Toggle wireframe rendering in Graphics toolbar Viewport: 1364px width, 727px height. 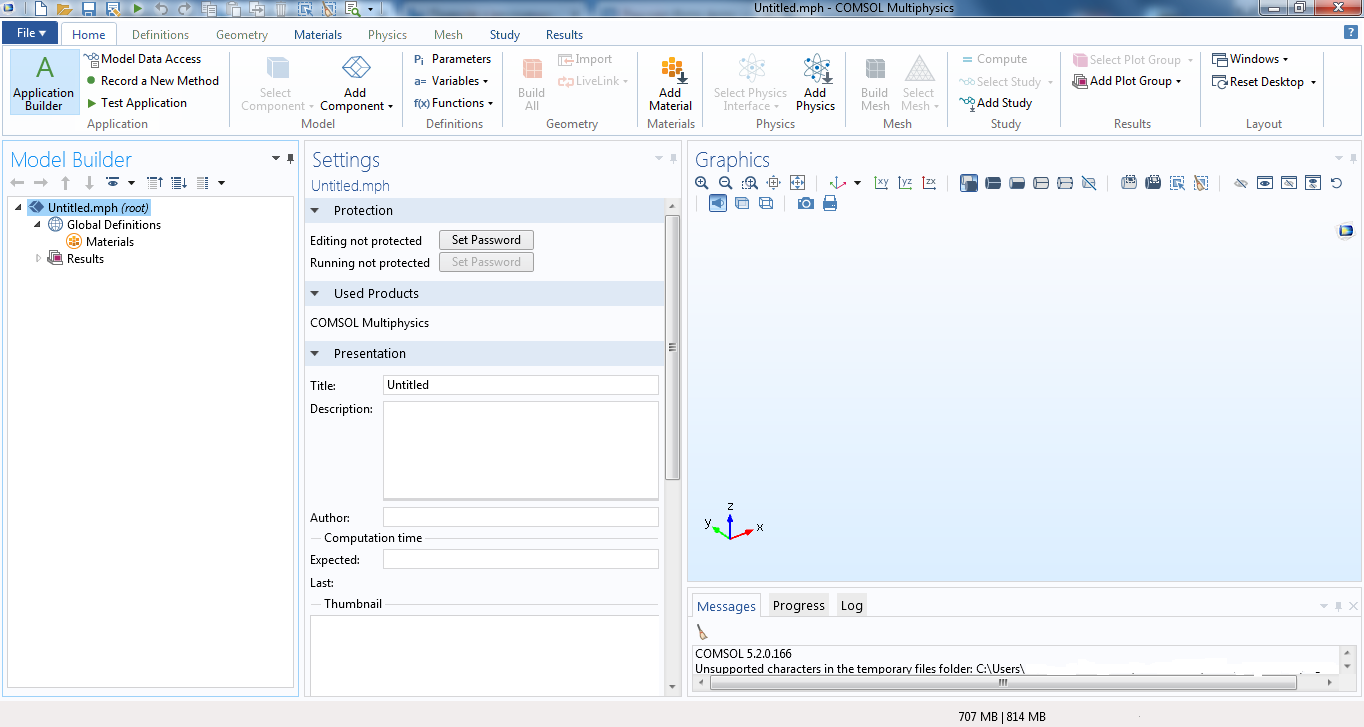coord(766,204)
